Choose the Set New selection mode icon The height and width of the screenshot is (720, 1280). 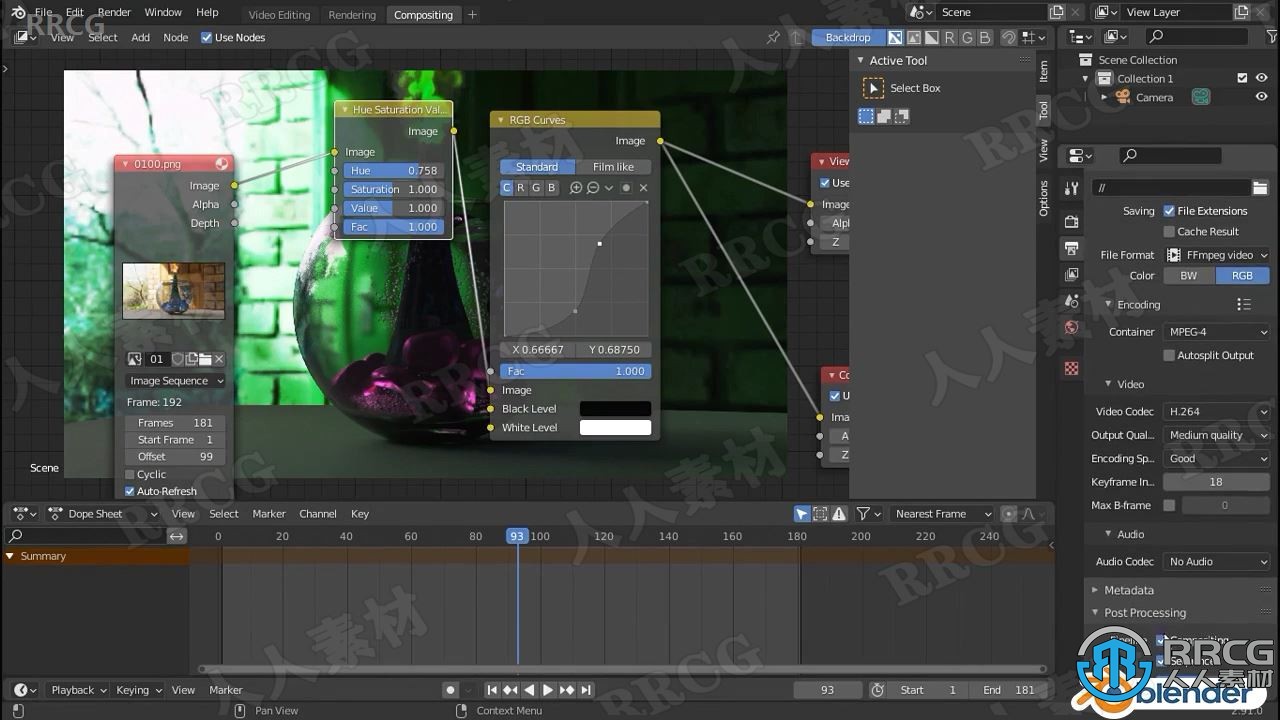tap(866, 116)
